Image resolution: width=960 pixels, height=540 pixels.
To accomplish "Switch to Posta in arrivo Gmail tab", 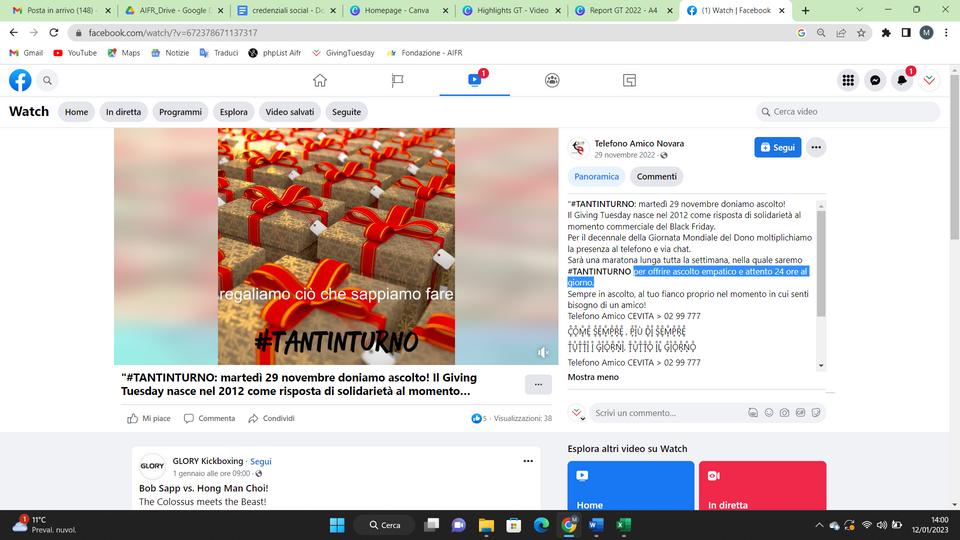I will pos(60,10).
